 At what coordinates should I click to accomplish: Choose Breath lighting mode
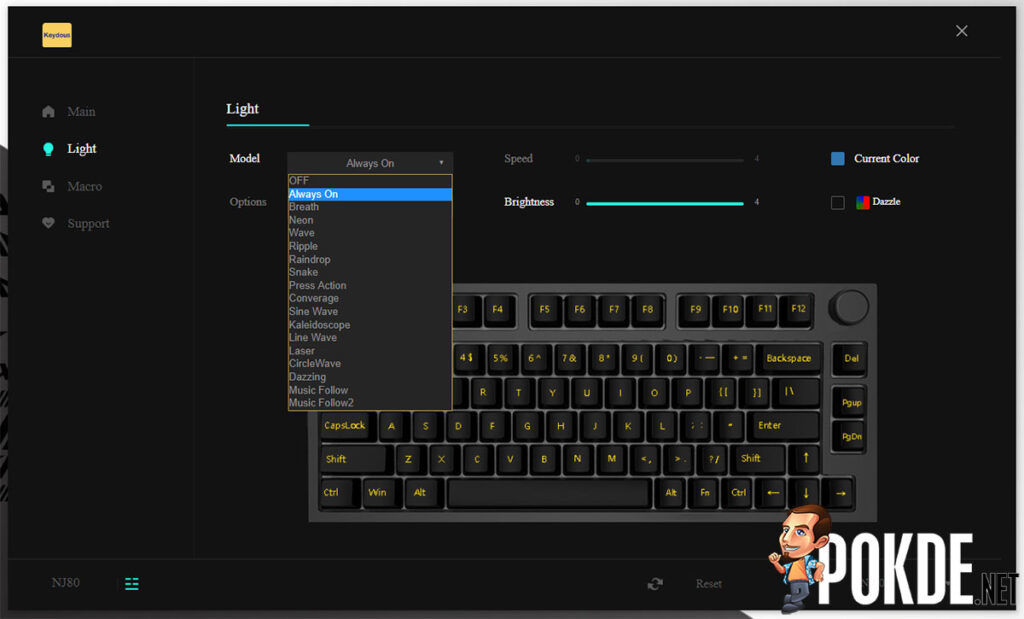370,207
